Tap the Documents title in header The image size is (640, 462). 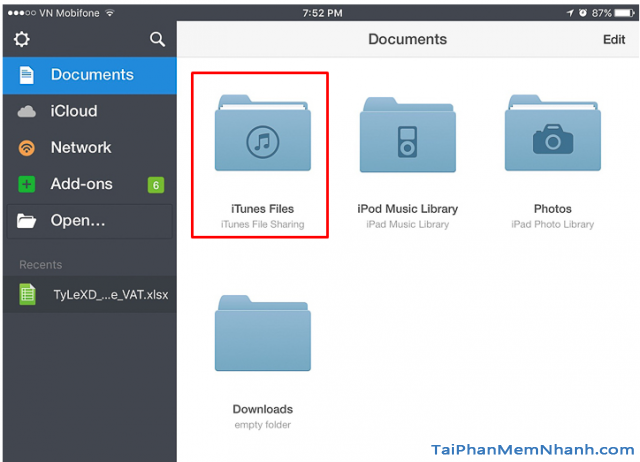point(407,40)
